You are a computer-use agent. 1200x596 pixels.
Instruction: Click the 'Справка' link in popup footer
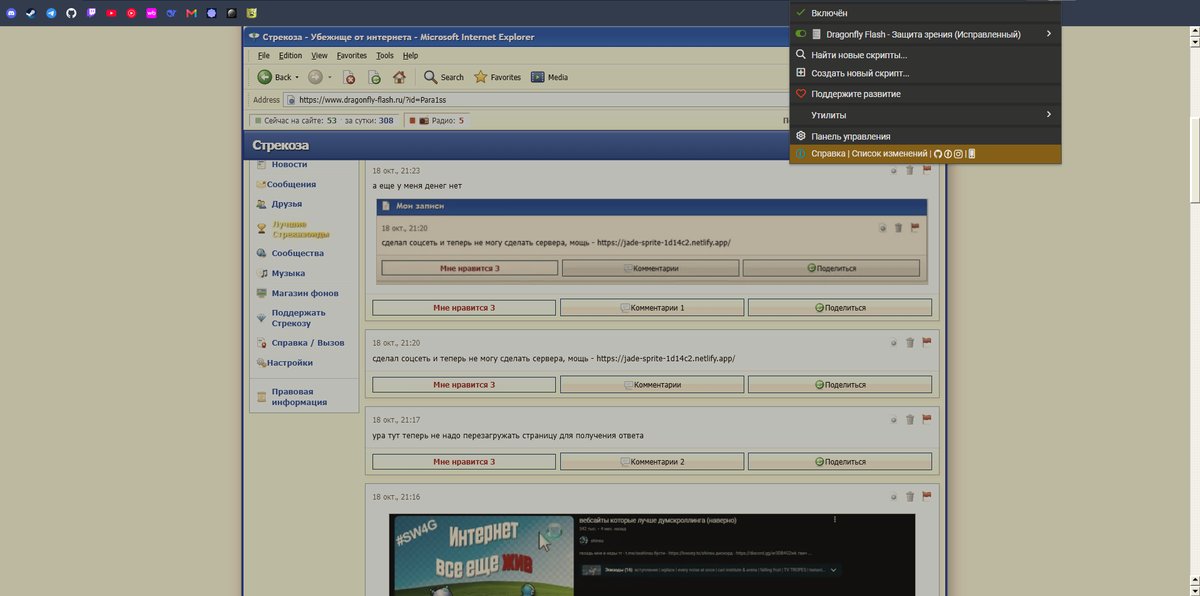pos(828,154)
